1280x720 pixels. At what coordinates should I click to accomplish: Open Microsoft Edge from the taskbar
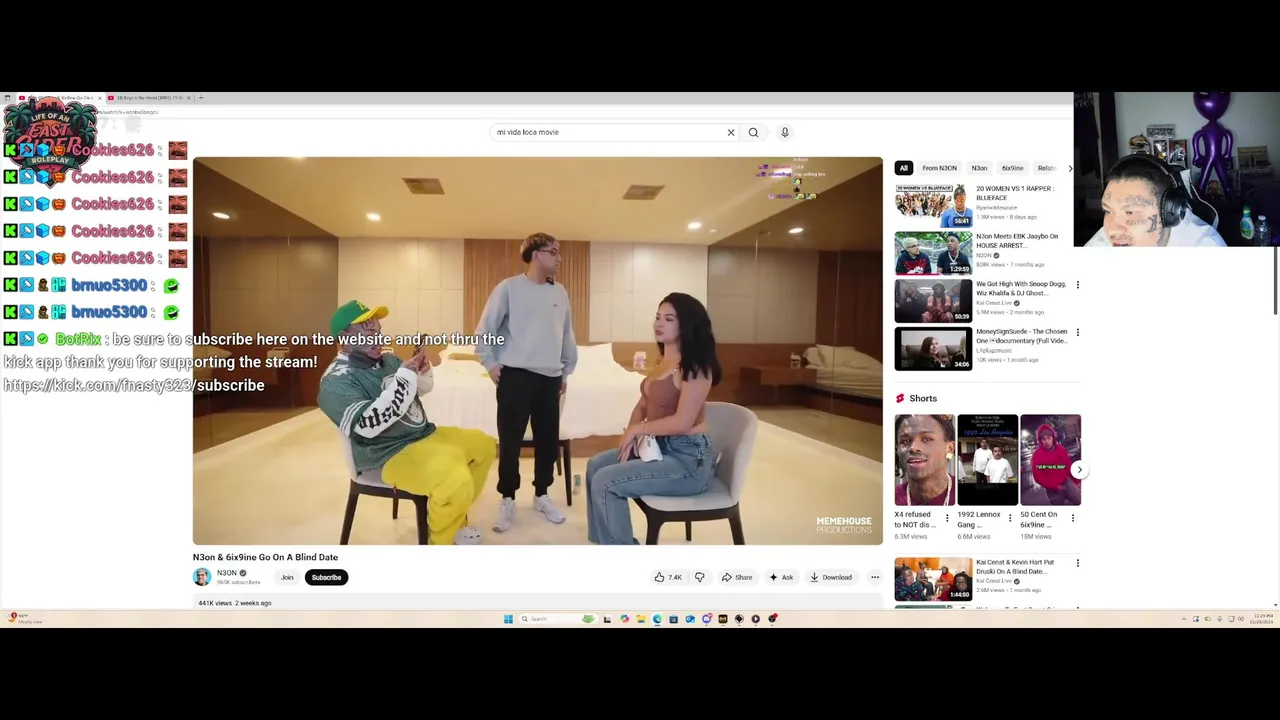657,619
